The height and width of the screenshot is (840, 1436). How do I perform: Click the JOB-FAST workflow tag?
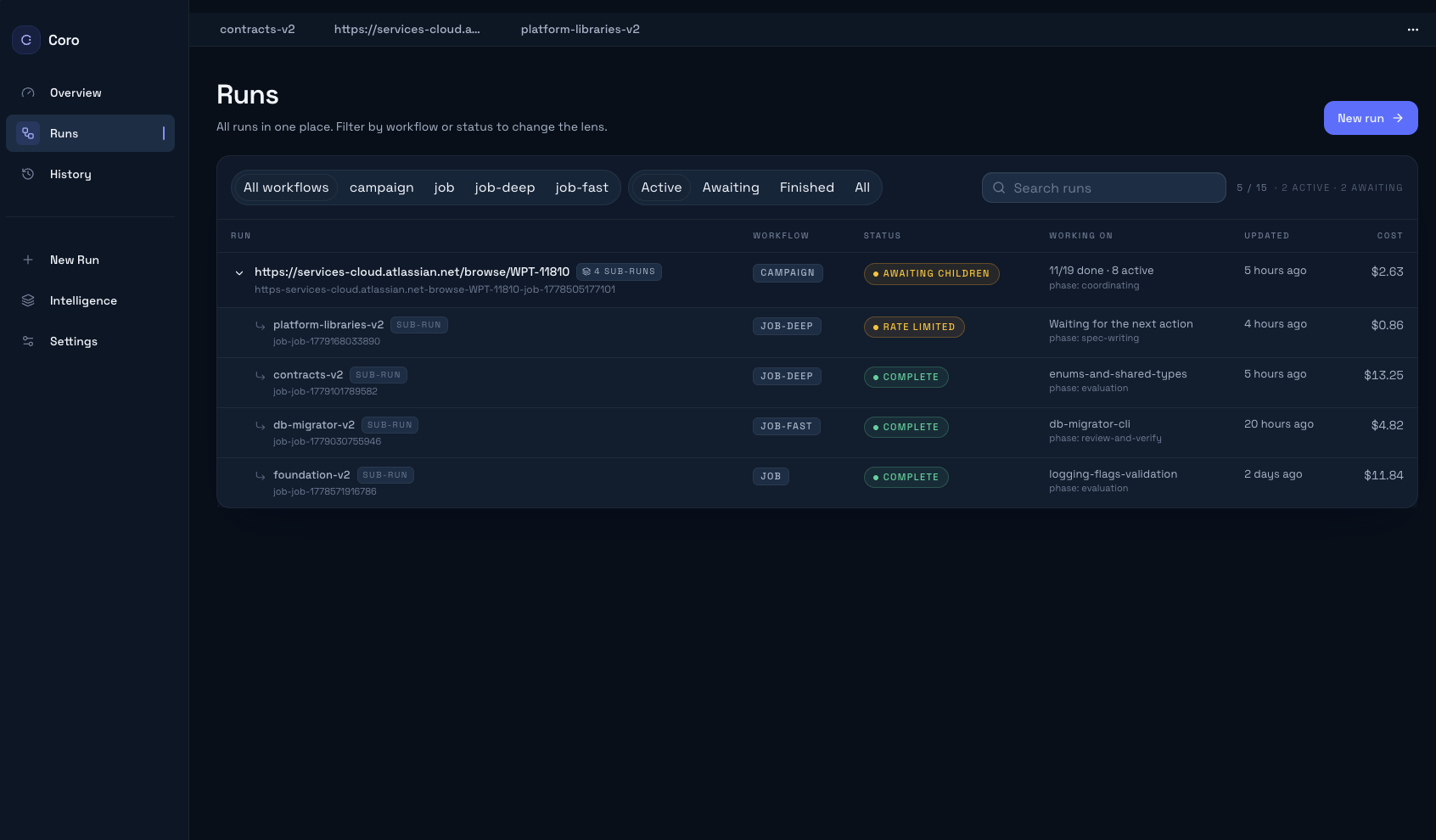[x=787, y=426]
